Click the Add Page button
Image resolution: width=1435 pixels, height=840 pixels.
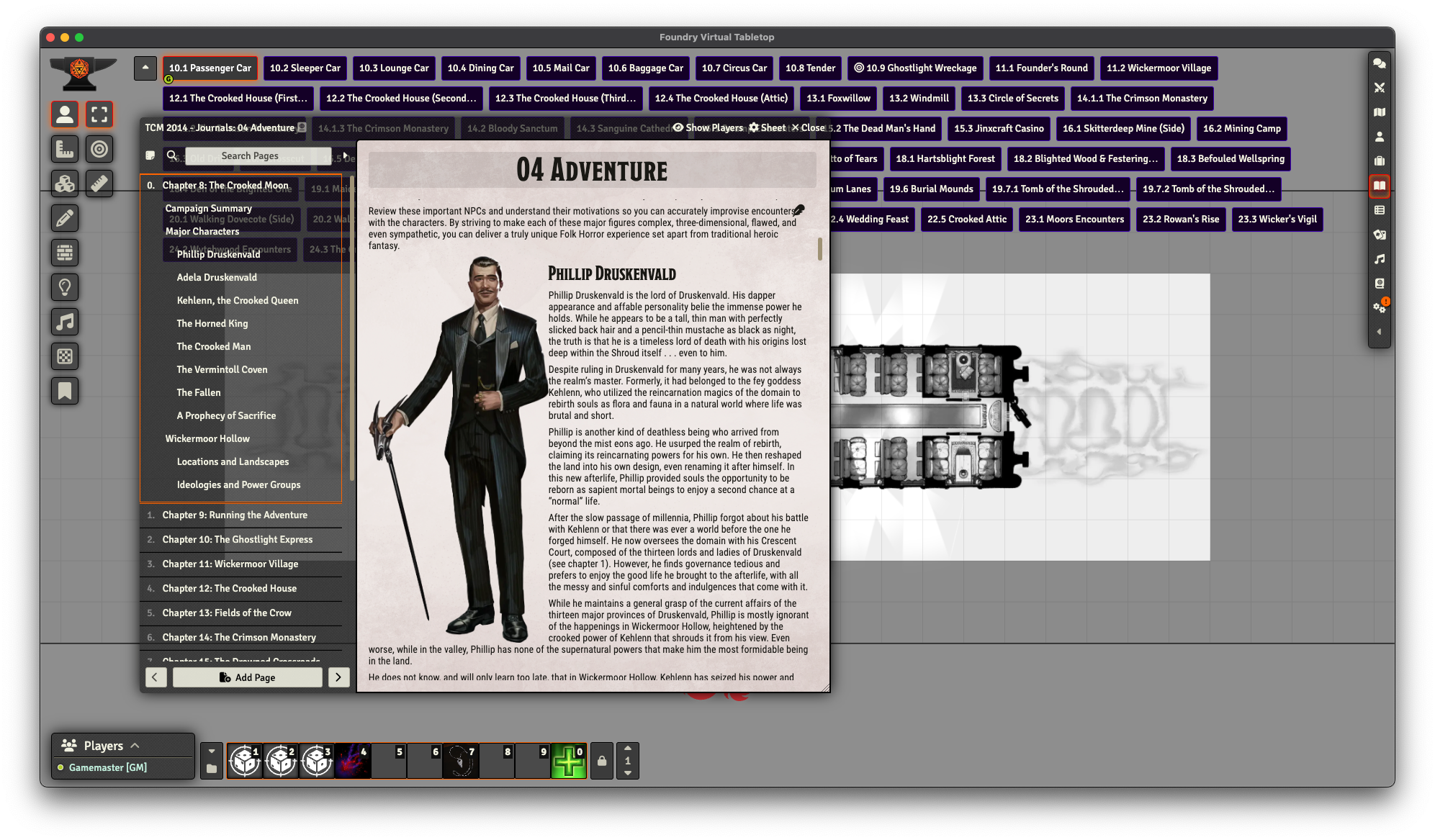(x=247, y=677)
